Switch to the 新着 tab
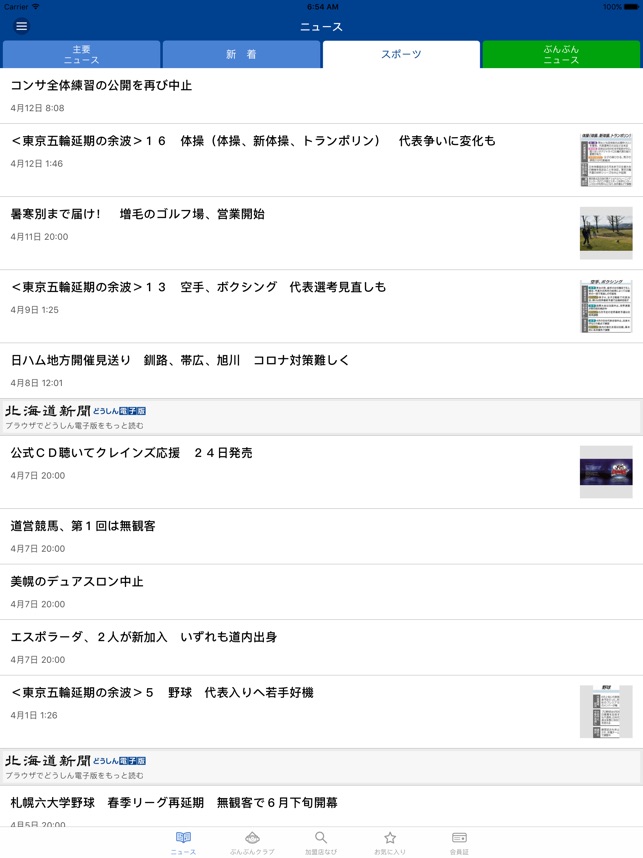Viewport: 643px width, 858px height. click(x=241, y=54)
